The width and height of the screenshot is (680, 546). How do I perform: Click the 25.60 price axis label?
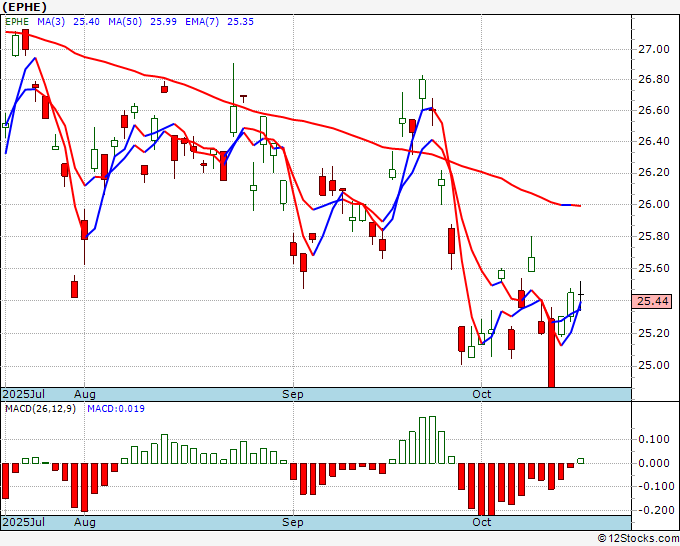coord(654,268)
